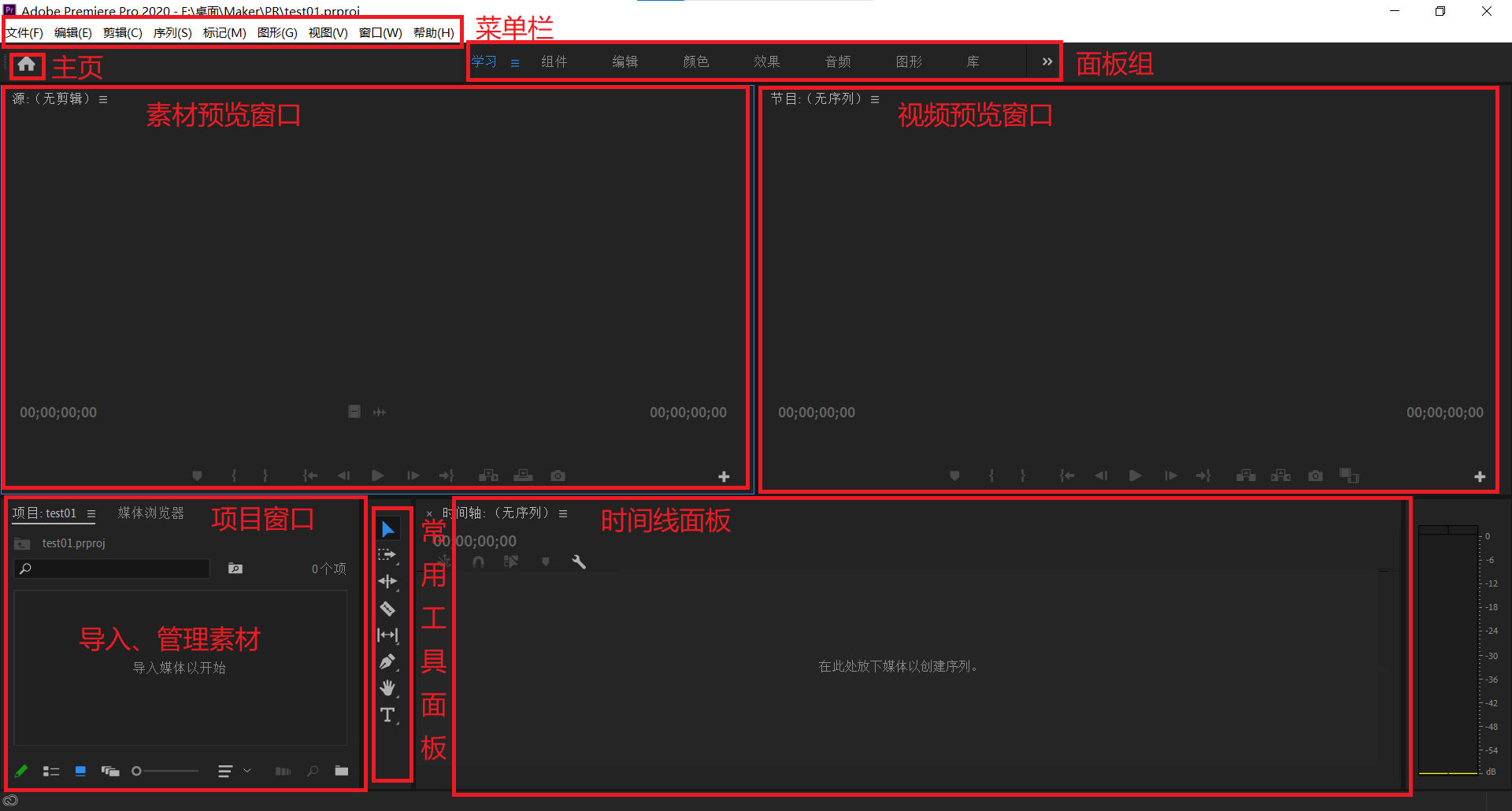Step back one frame in Source monitor
The width and height of the screenshot is (1512, 811).
[343, 476]
